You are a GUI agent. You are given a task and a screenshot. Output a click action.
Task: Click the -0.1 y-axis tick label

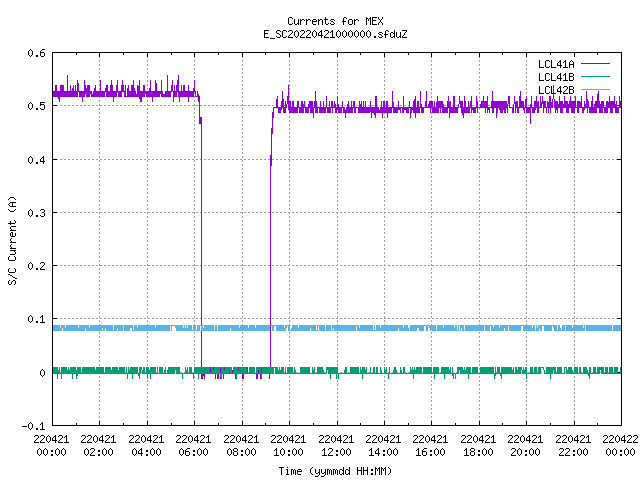(x=33, y=426)
